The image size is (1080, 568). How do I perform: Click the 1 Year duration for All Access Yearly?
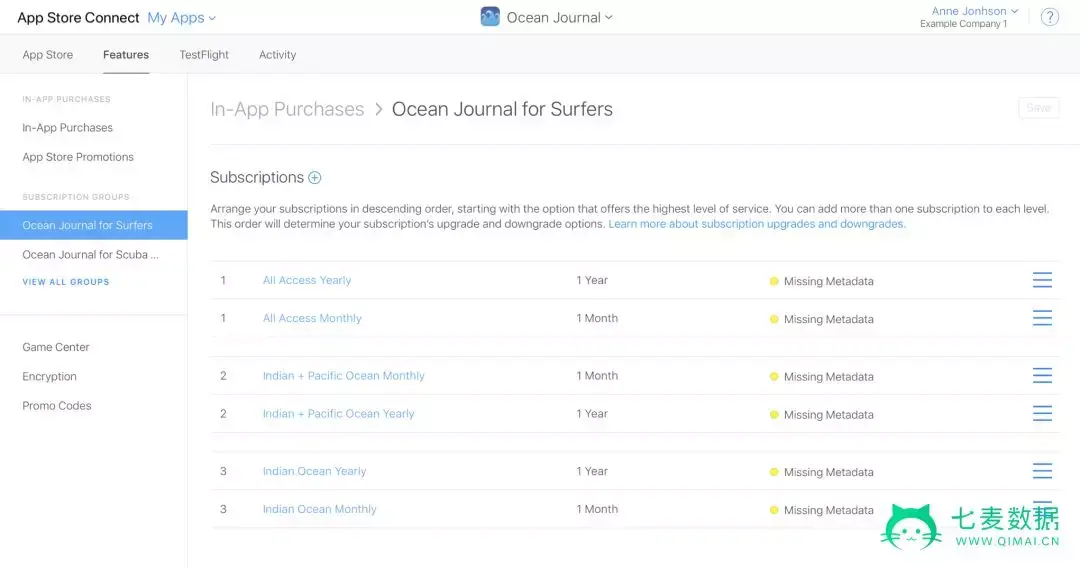(592, 280)
